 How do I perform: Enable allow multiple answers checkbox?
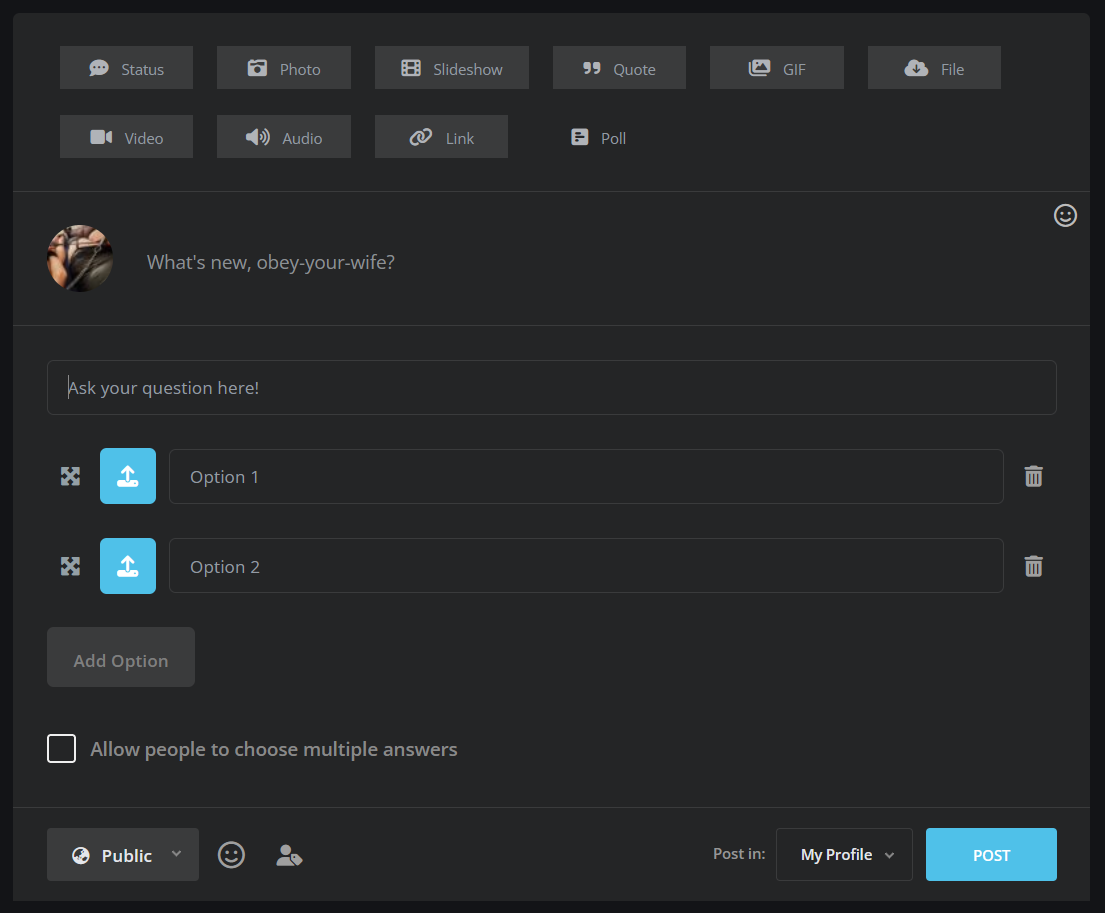[x=62, y=748]
